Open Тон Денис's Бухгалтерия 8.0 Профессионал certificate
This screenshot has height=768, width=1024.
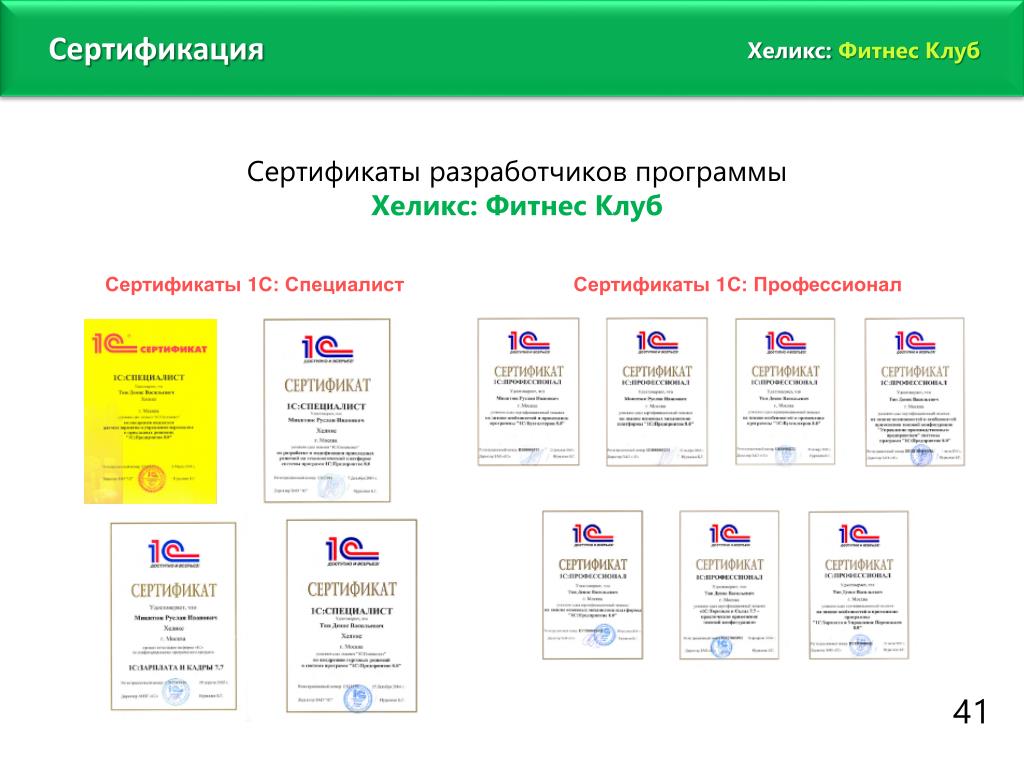click(x=785, y=391)
